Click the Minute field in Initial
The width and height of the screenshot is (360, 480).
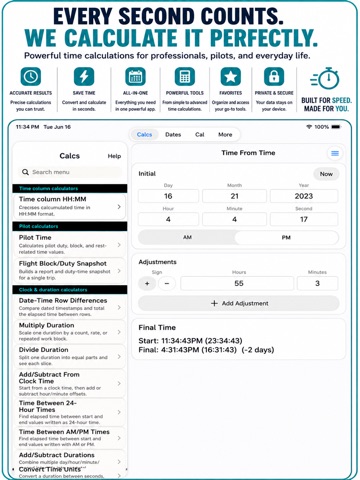click(x=234, y=219)
